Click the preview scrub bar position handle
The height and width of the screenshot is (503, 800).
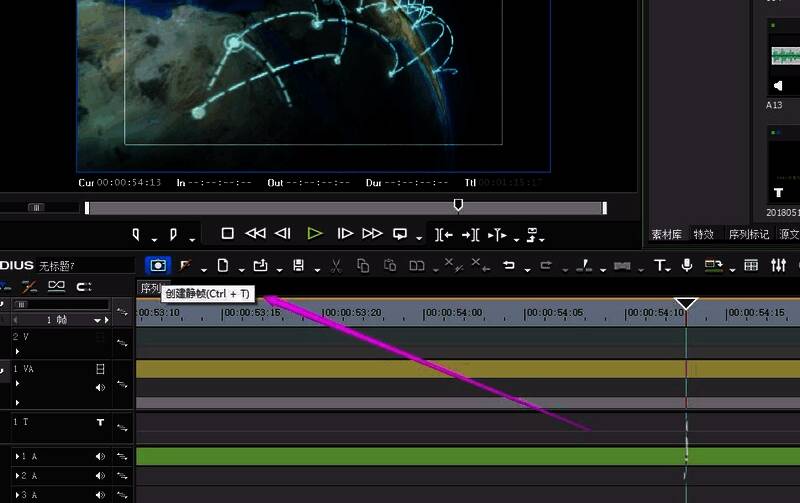pos(458,205)
